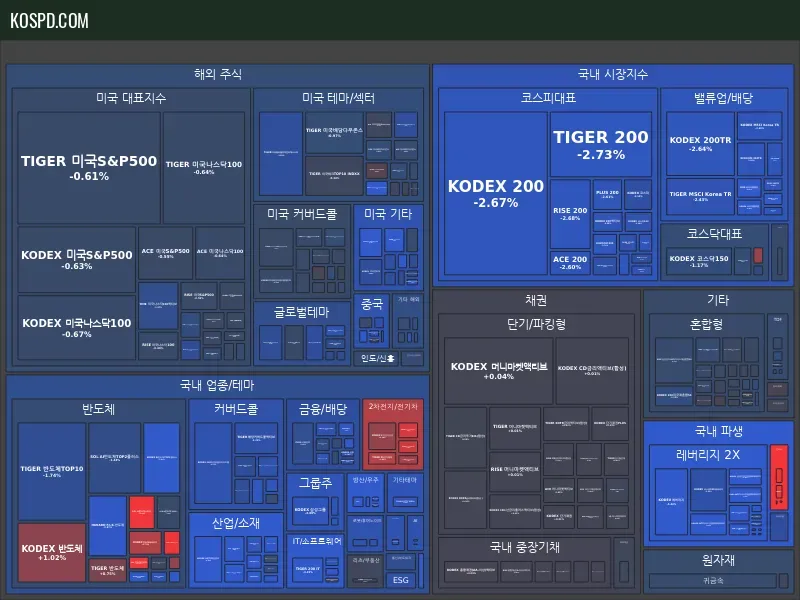Click the 국내 업종/테마 group header
Screen dimensions: 800x600
(x=217, y=385)
